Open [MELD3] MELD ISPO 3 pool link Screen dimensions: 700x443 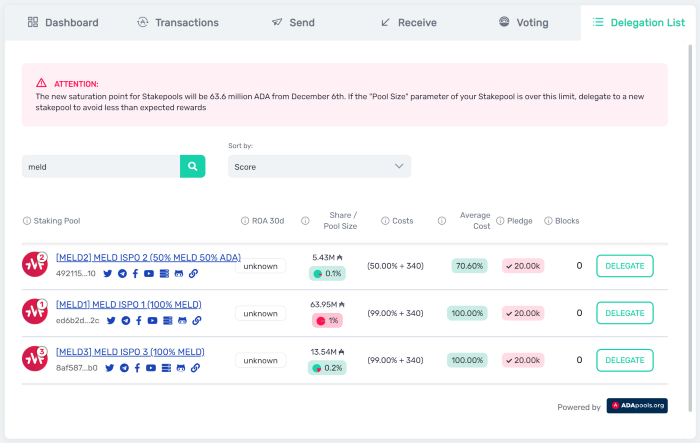[x=130, y=352]
